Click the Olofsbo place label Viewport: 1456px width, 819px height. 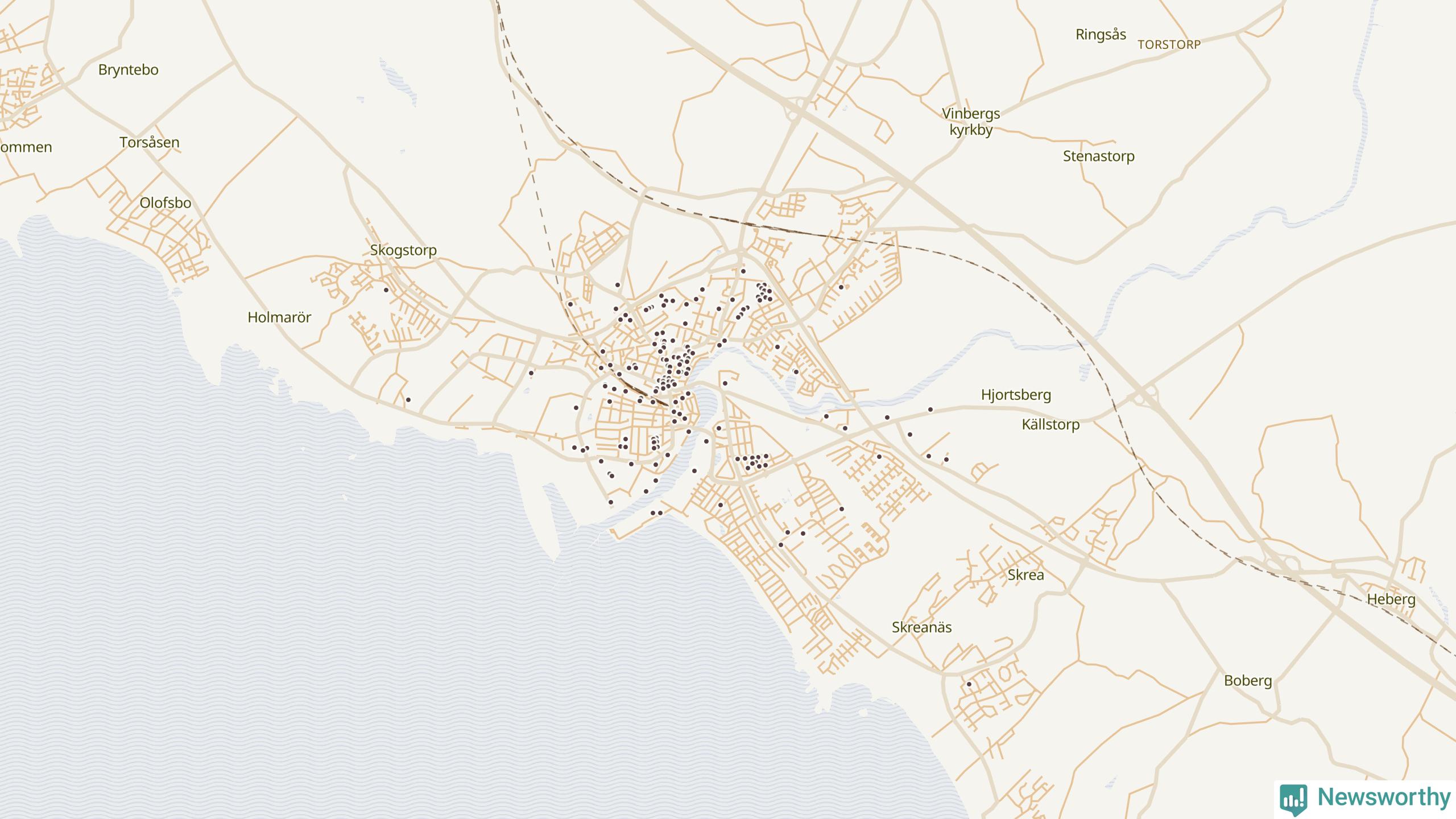pos(166,203)
